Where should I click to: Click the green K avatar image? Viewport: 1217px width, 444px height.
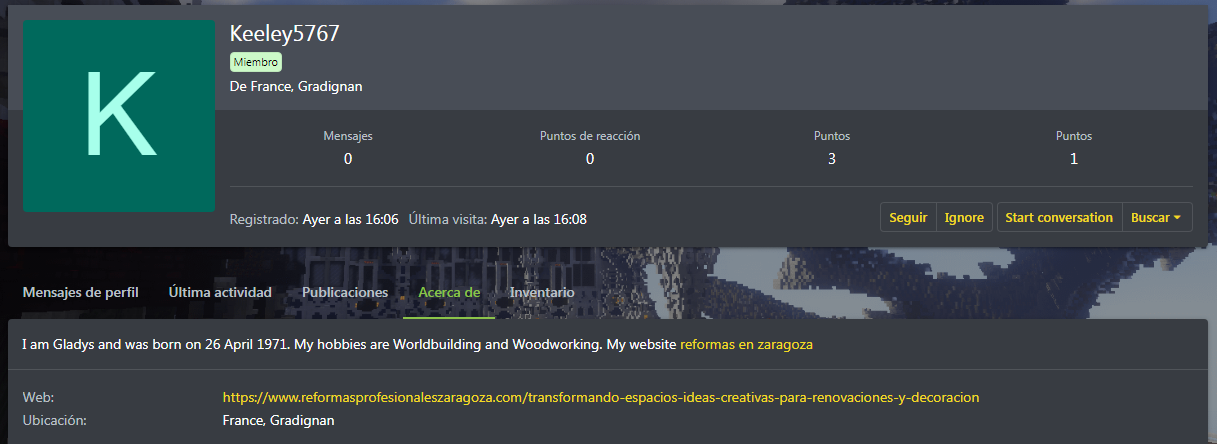119,116
